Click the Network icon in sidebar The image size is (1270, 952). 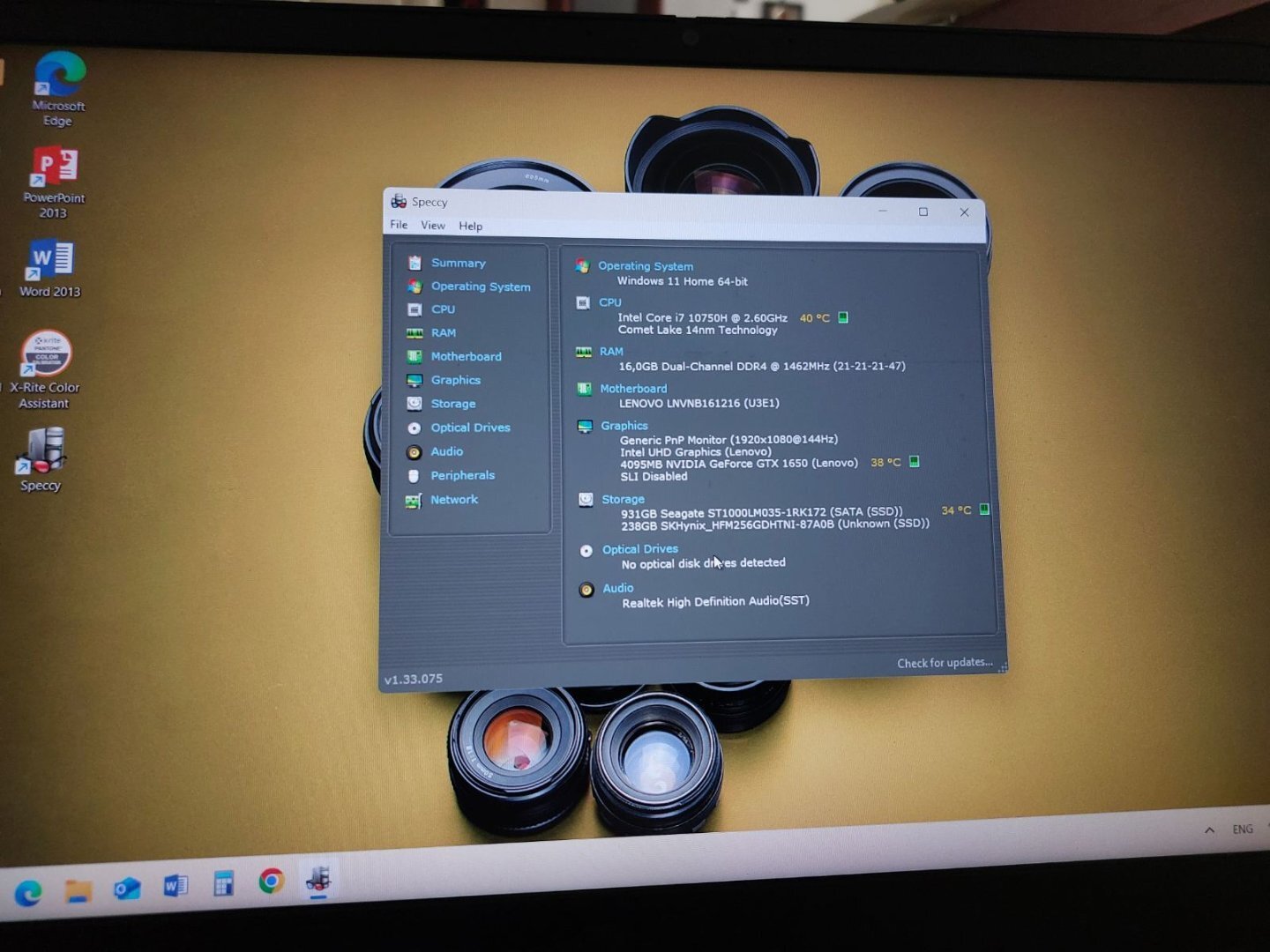[x=413, y=501]
